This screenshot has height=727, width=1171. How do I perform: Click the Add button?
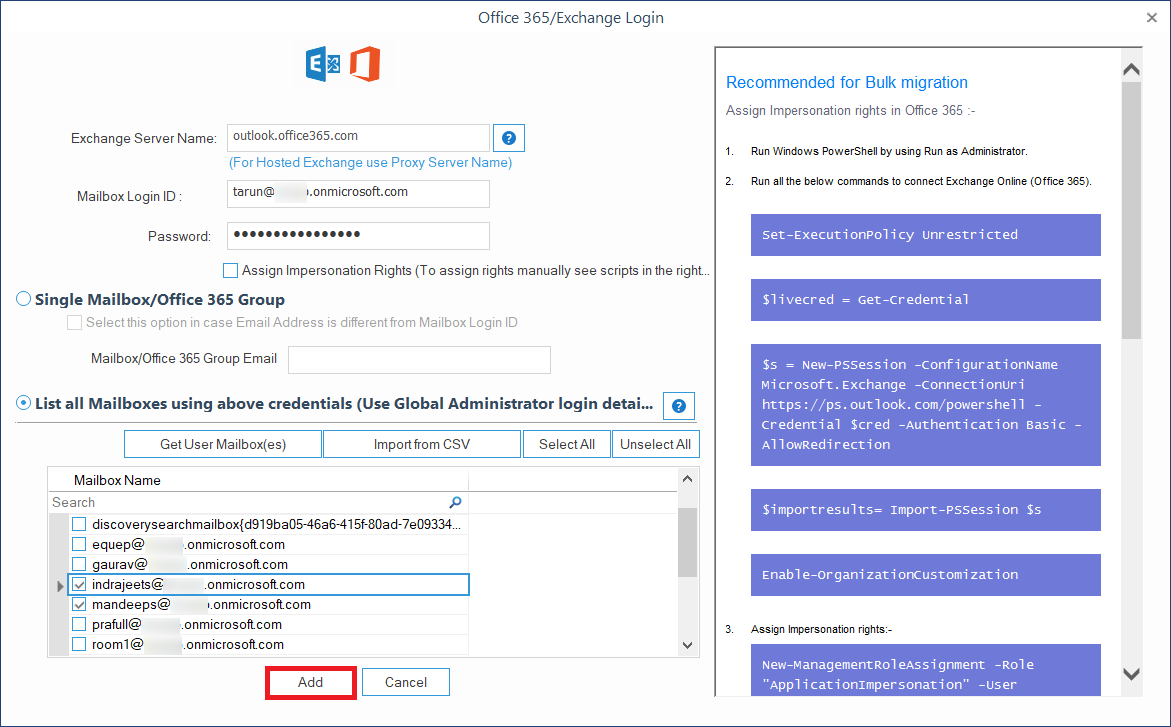point(311,682)
